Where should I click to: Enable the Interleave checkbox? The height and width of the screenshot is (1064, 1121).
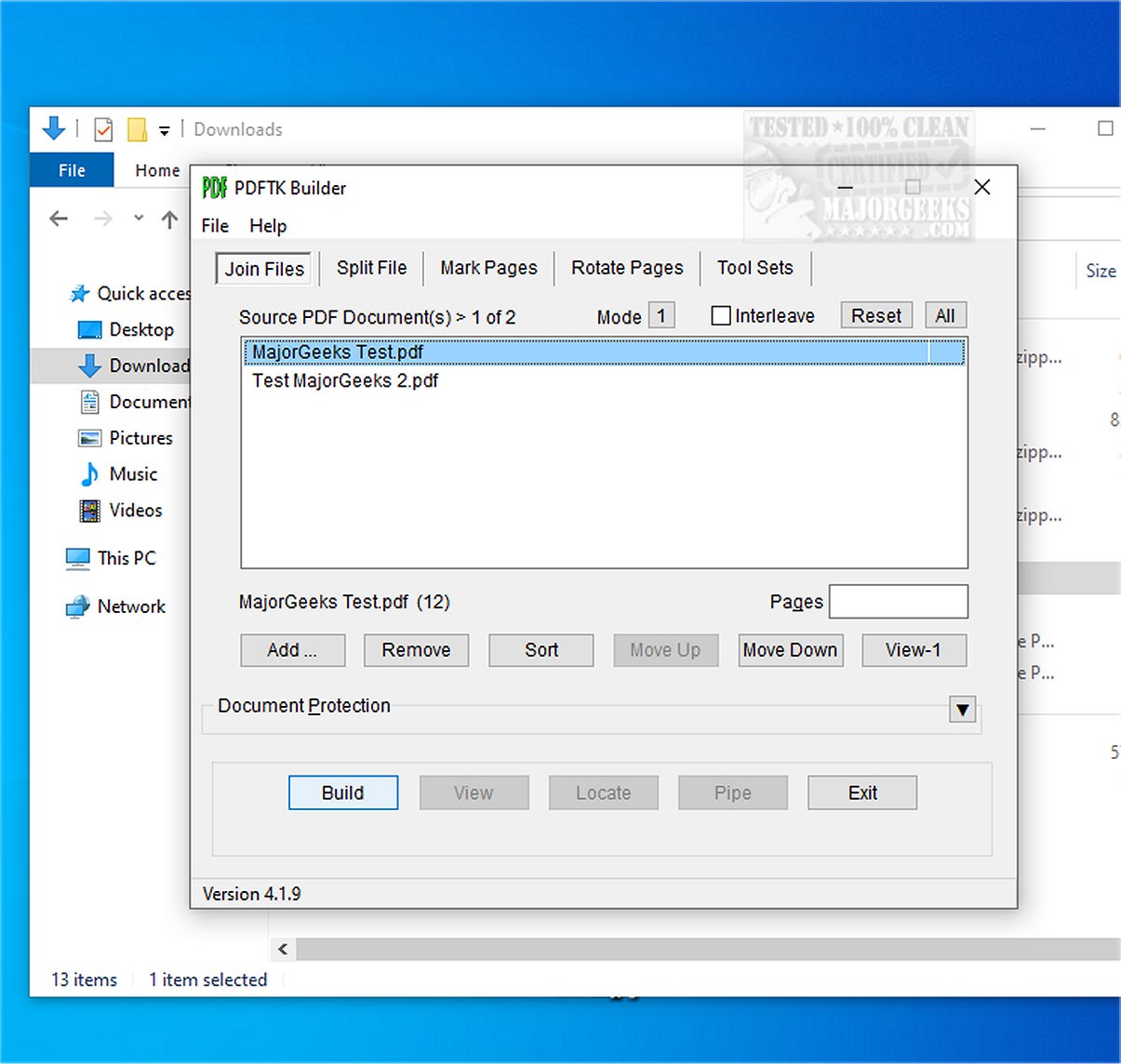coord(720,316)
